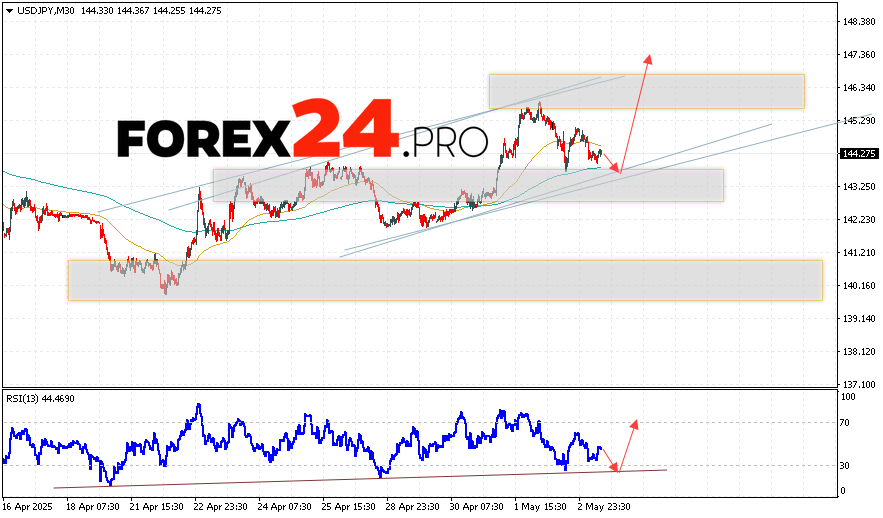This screenshot has width=883, height=518.
Task: Click the 30 Apr 07:30 time label
Action: pos(477,507)
